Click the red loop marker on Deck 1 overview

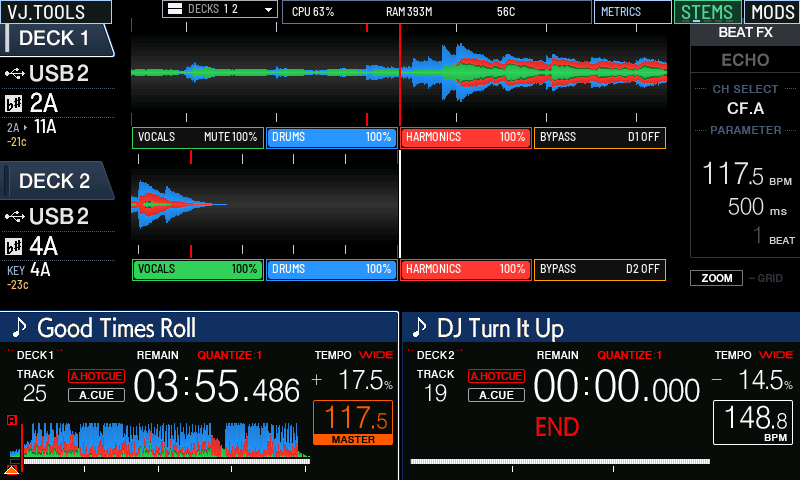[12, 420]
